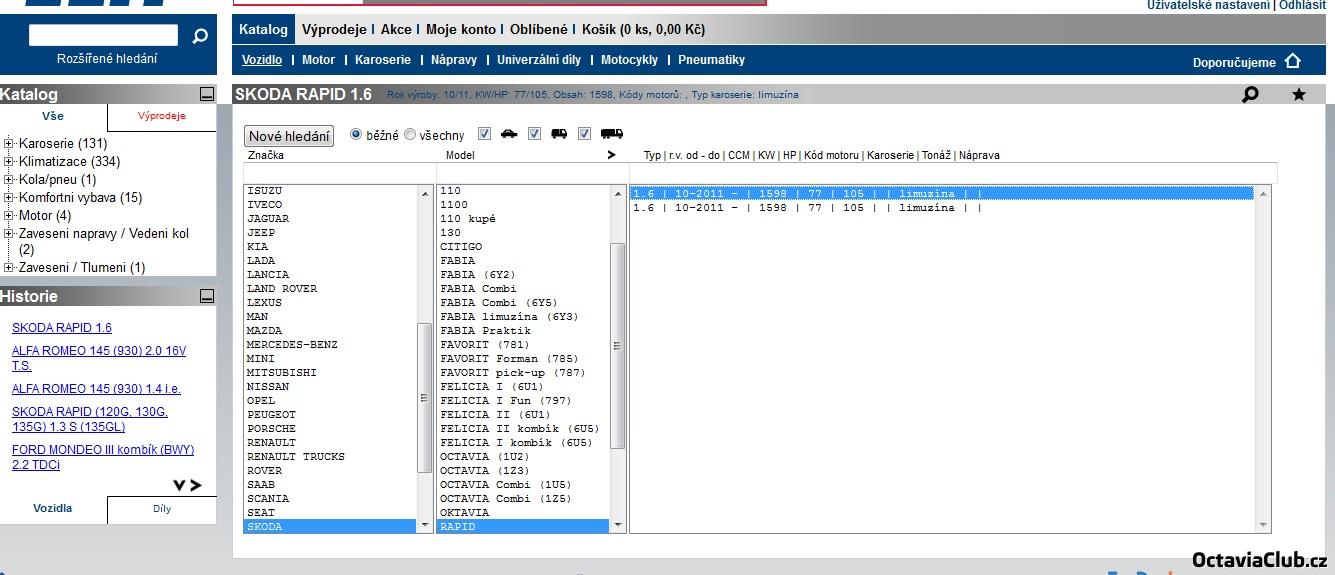The height and width of the screenshot is (575, 1335).
Task: Open Pneumatiky in the navigation menu
Action: [x=711, y=60]
